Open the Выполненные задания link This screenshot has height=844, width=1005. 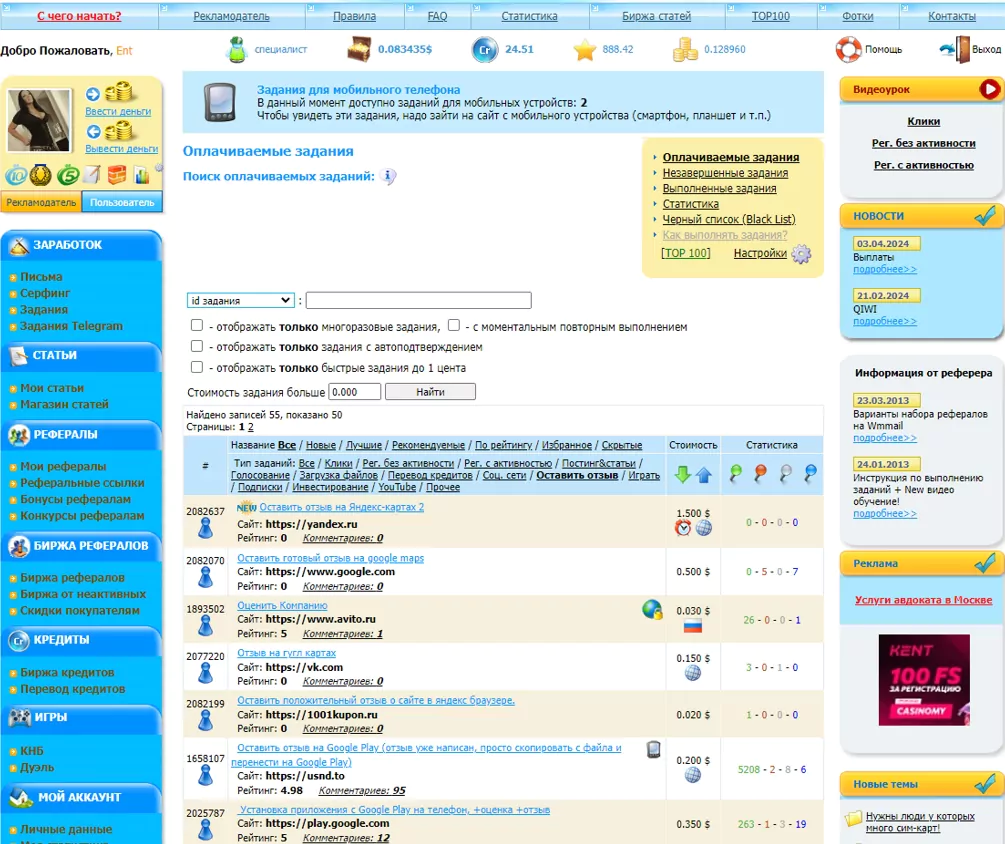coord(719,188)
